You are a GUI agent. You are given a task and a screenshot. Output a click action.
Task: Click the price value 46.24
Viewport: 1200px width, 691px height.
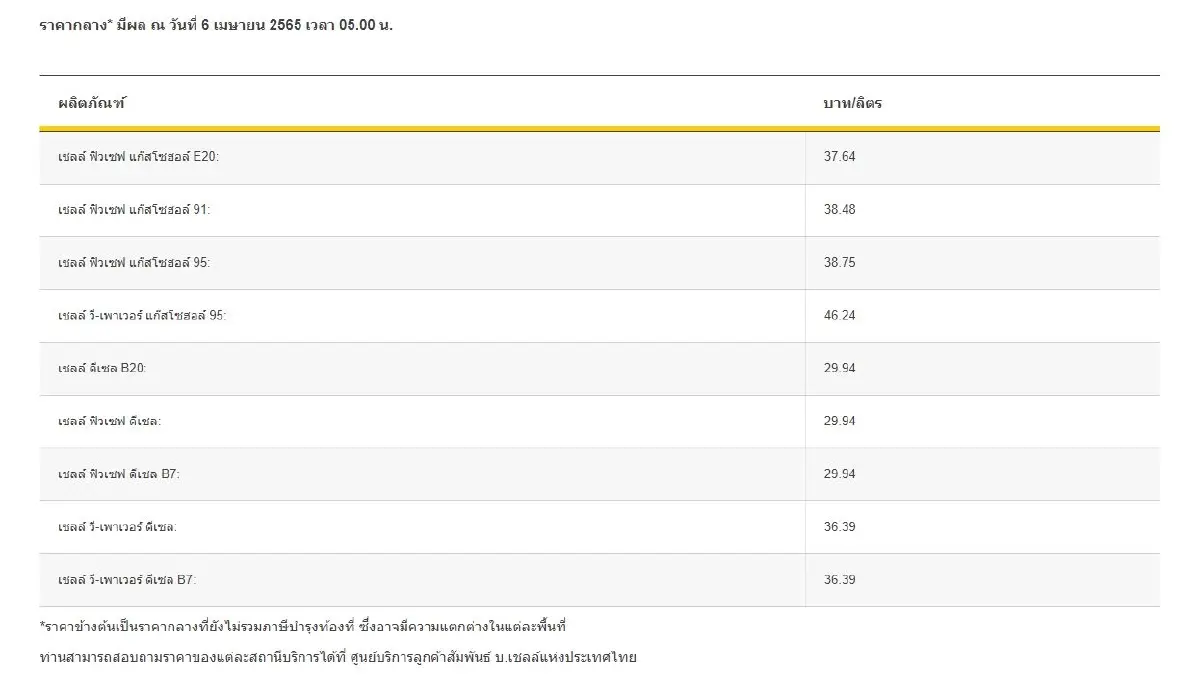pyautogui.click(x=839, y=316)
